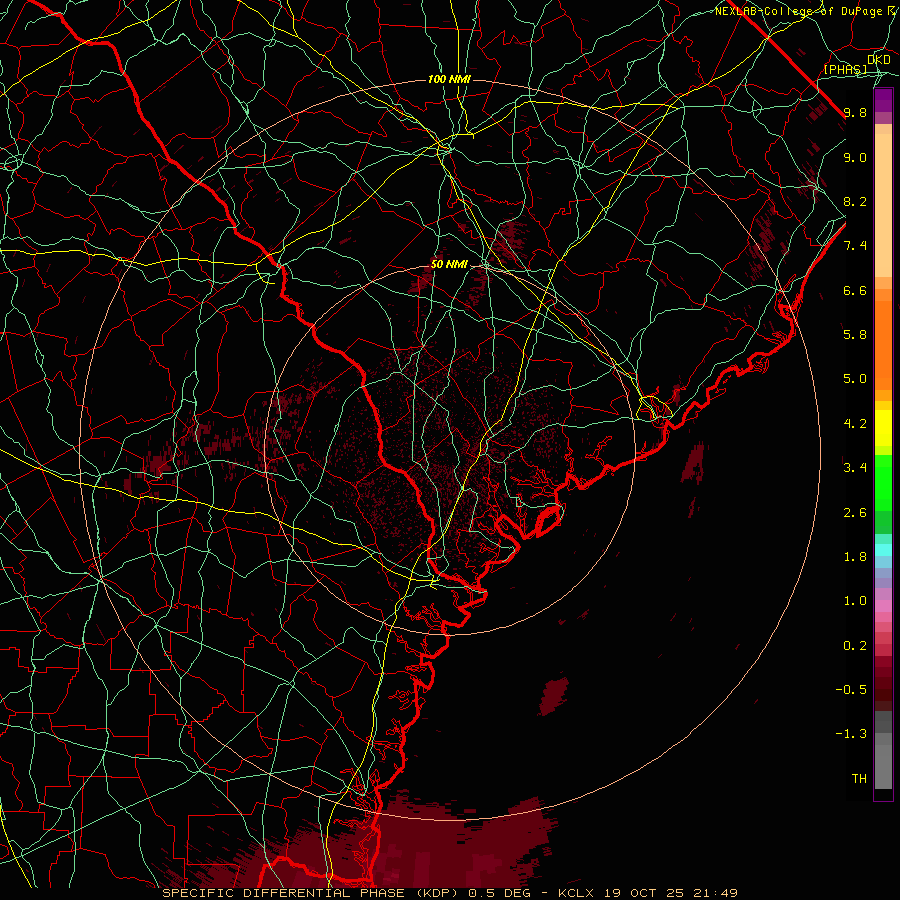Click the 3.4 scale value
This screenshot has width=900, height=900.
pos(855,468)
